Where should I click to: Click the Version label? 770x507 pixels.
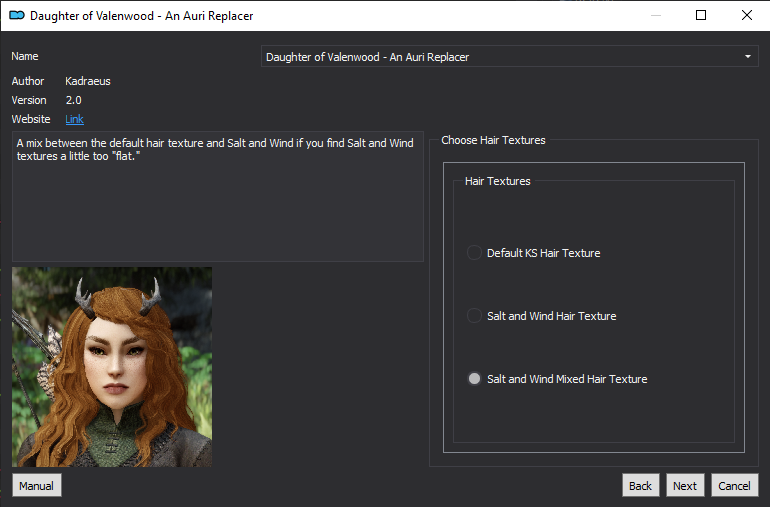pos(29,100)
